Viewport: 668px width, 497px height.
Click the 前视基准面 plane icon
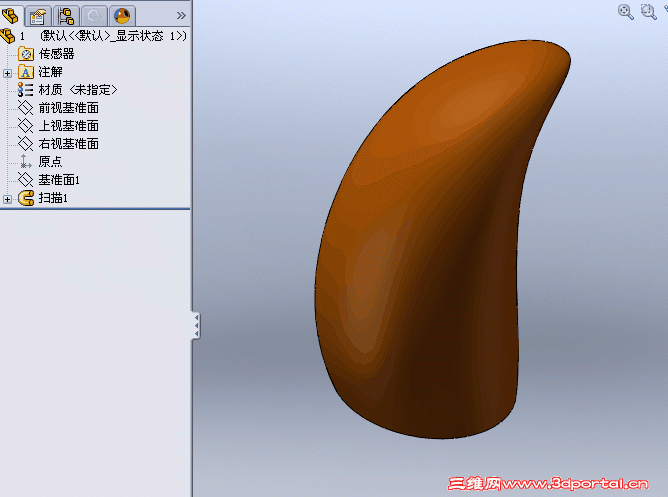(x=26, y=108)
